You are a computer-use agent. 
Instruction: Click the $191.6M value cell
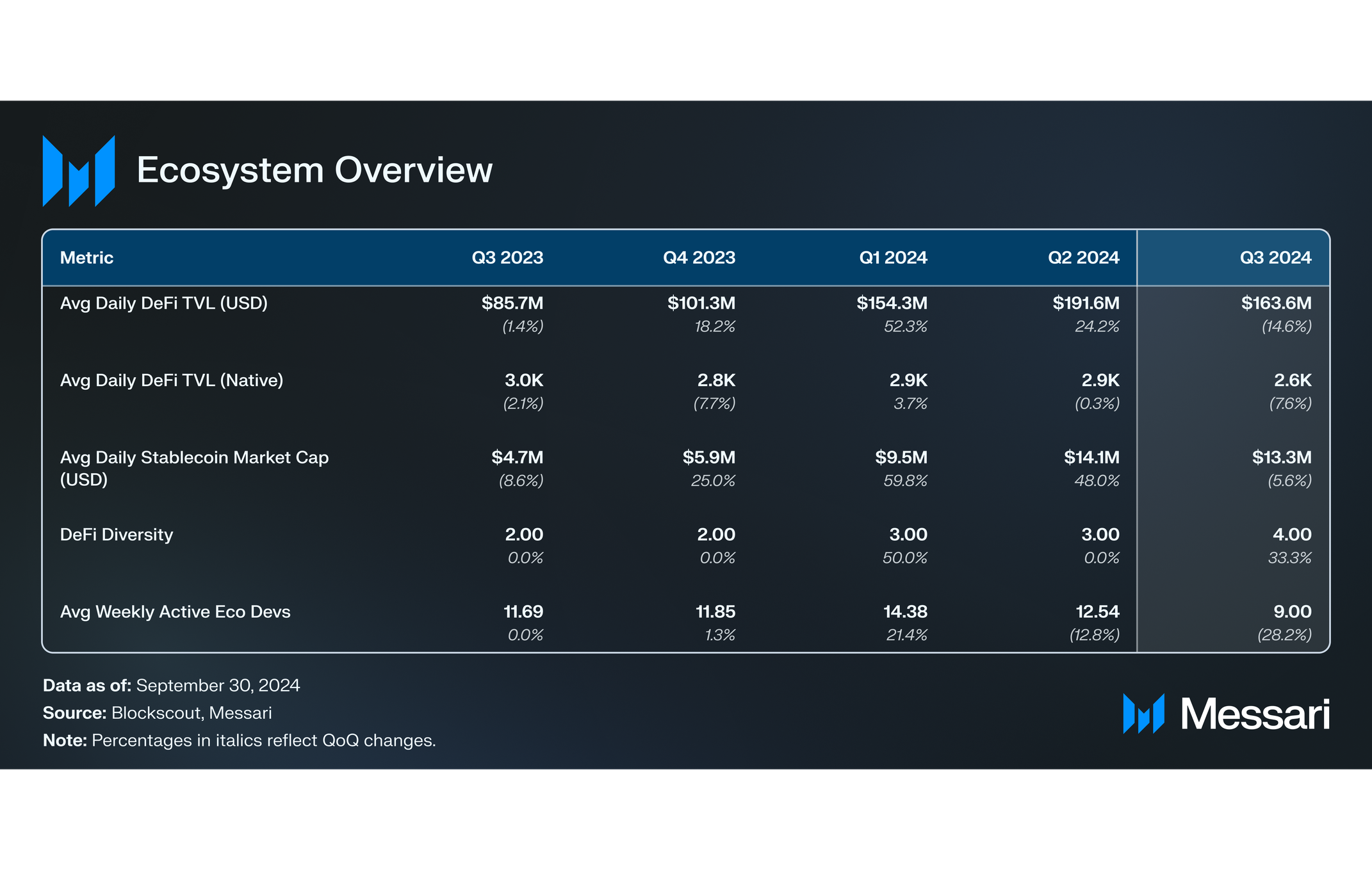point(1086,303)
